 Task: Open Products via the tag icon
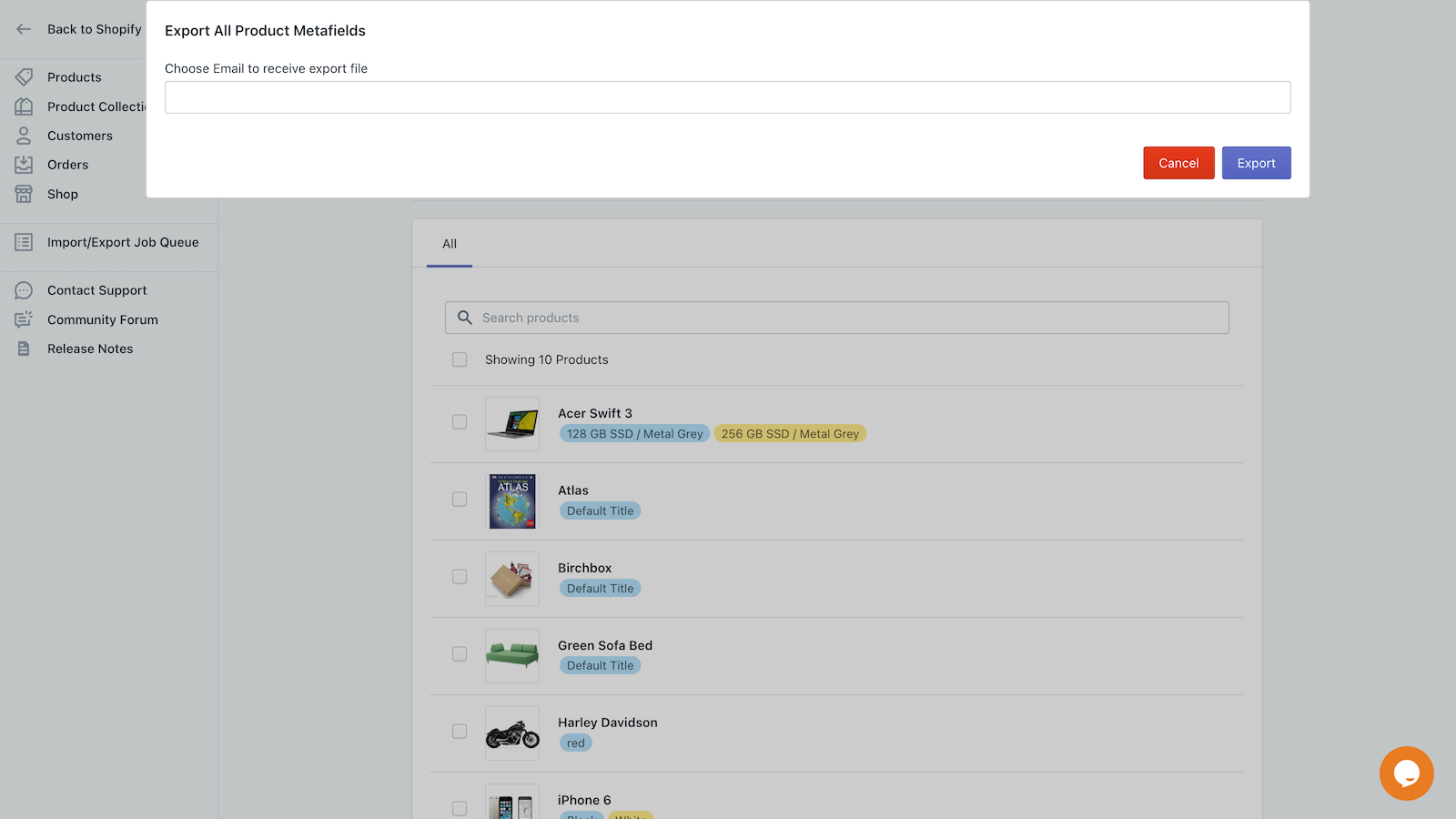pos(24,77)
